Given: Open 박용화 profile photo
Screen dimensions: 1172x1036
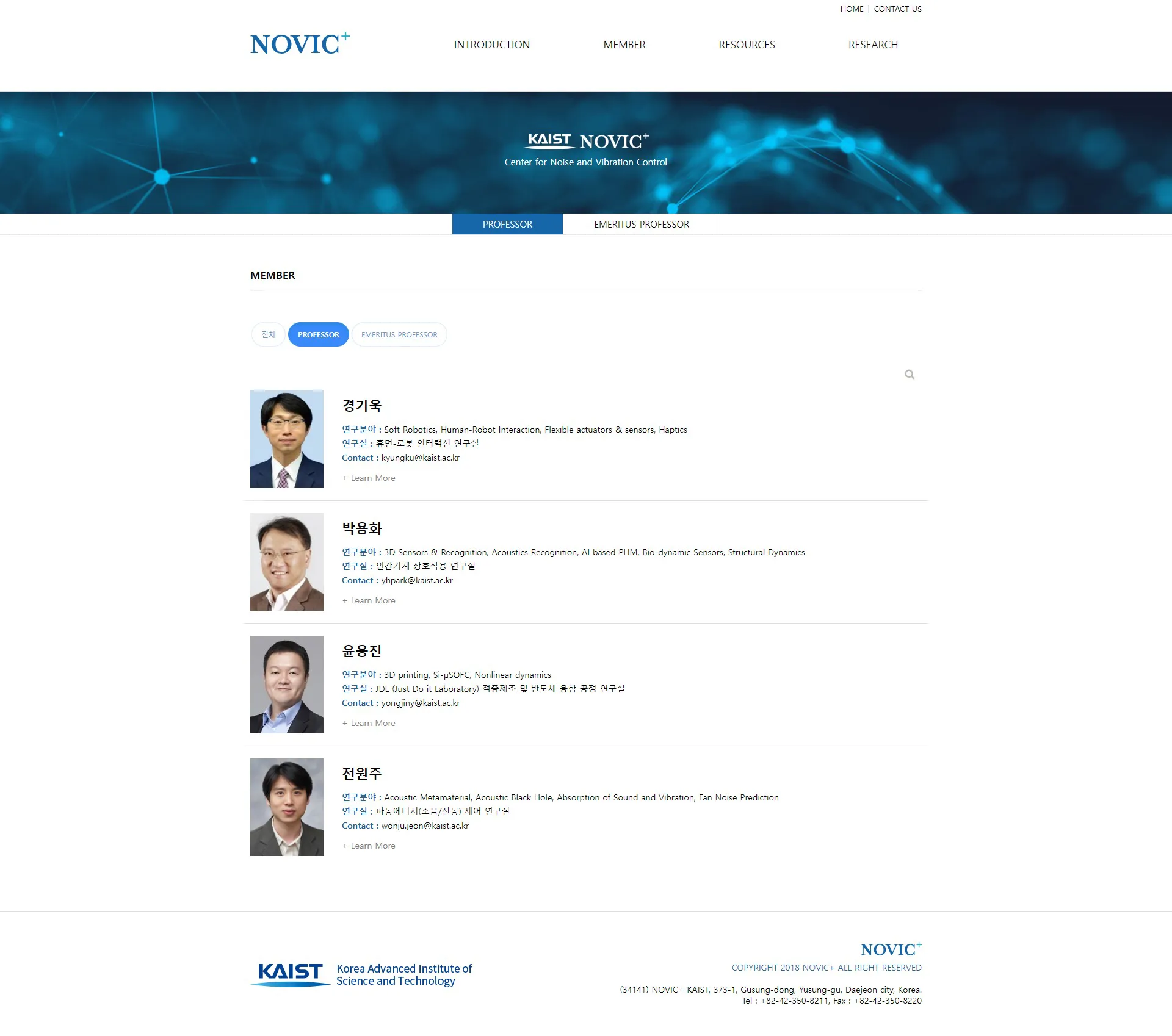Looking at the screenshot, I should pyautogui.click(x=287, y=562).
